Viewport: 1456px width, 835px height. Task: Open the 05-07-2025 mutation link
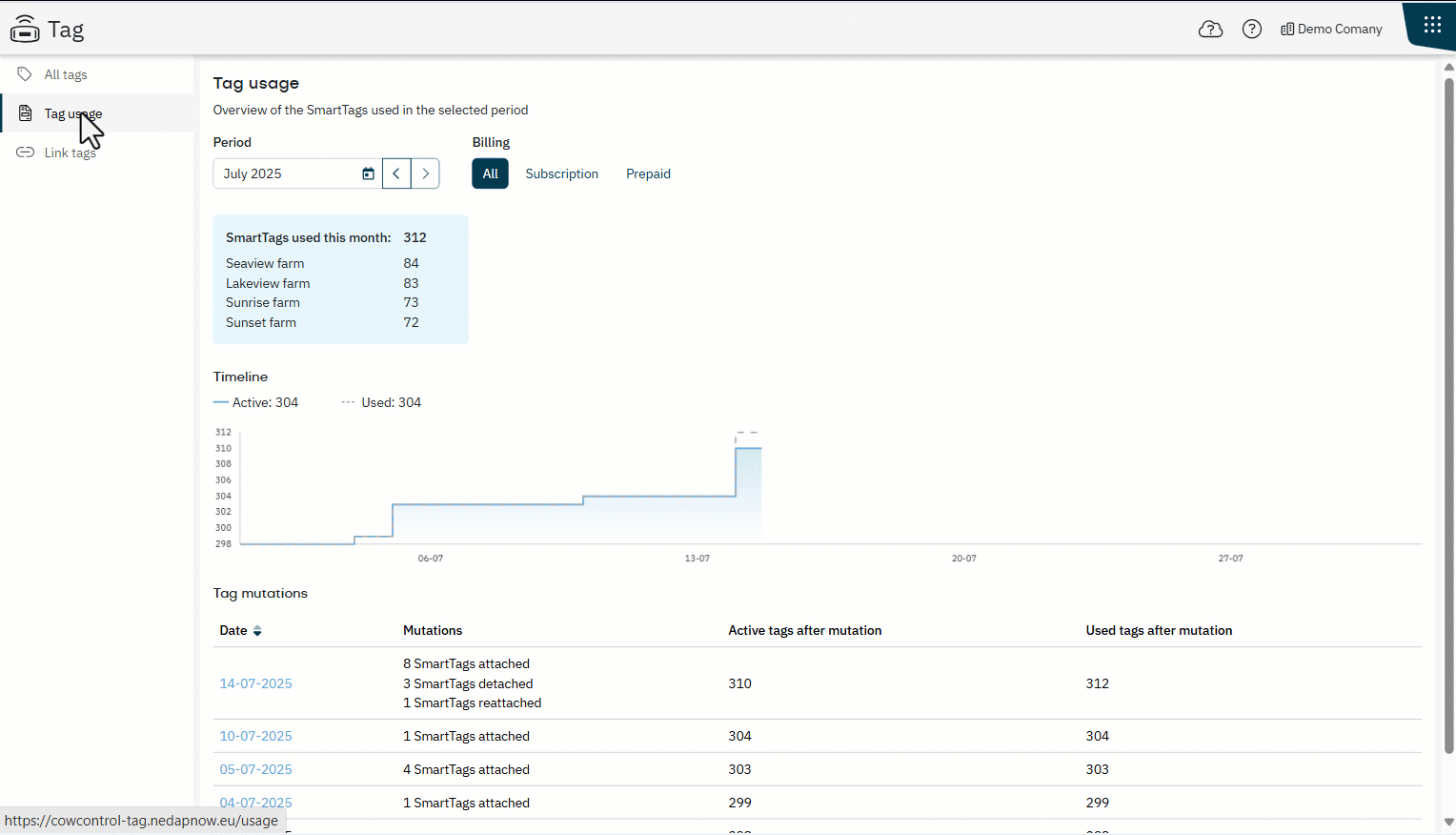click(256, 769)
